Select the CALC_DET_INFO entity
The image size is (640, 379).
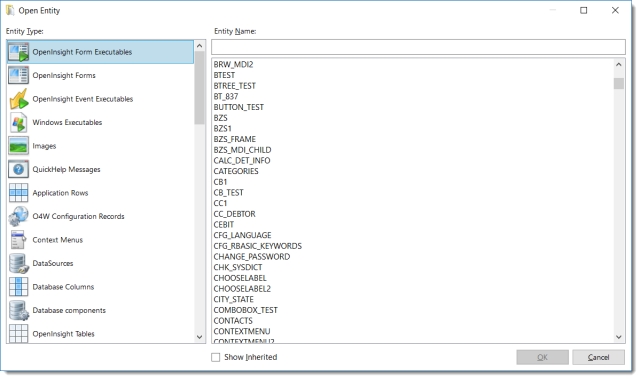pos(242,161)
